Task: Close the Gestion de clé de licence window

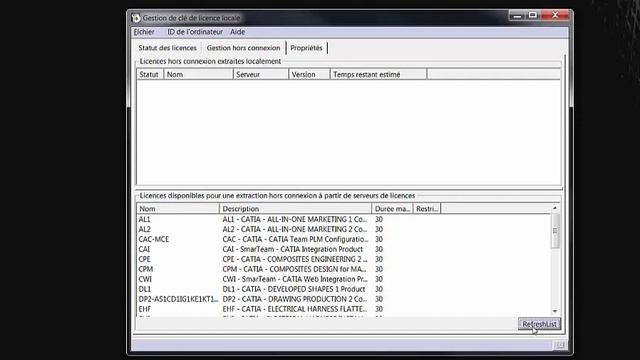Action: click(x=555, y=16)
